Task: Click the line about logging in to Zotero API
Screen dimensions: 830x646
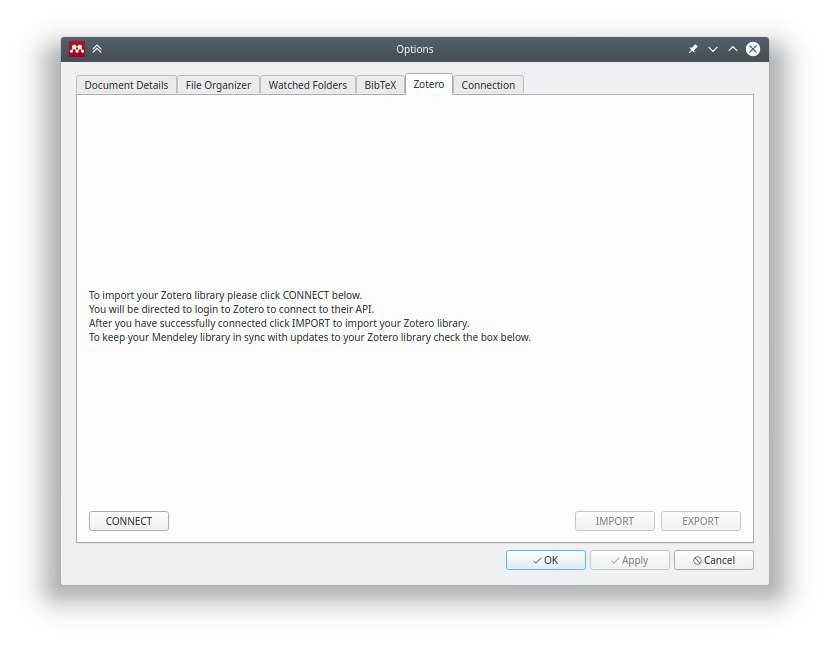Action: pyautogui.click(x=231, y=309)
